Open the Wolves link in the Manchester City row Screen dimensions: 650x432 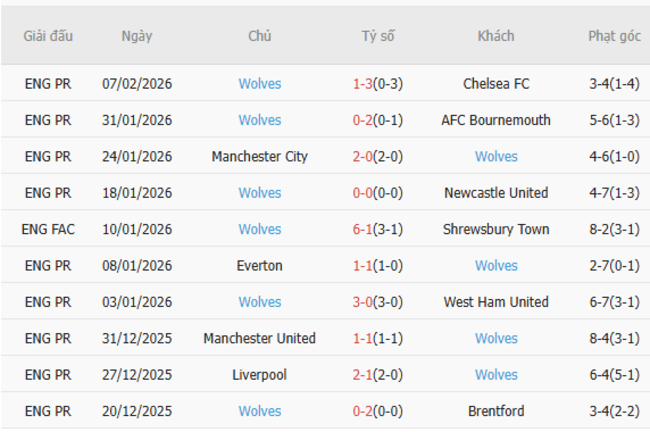pyautogui.click(x=496, y=157)
